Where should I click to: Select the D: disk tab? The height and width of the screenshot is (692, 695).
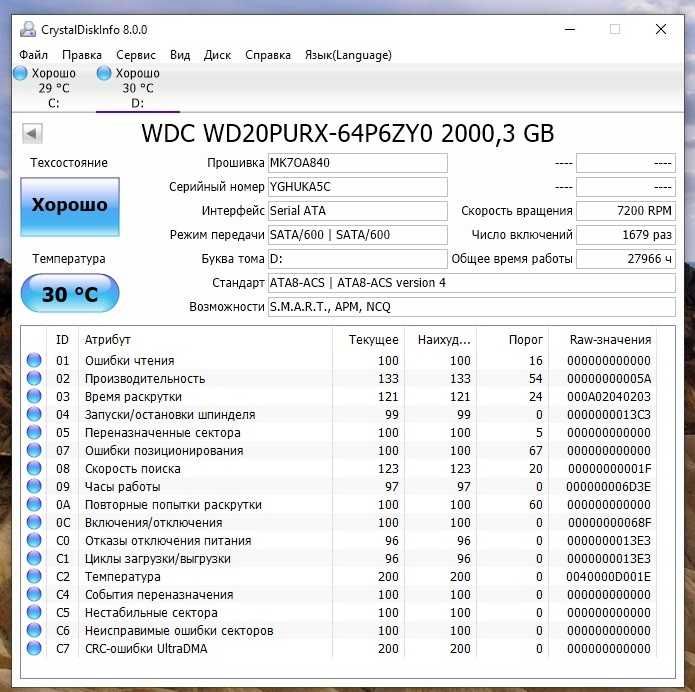[x=138, y=88]
